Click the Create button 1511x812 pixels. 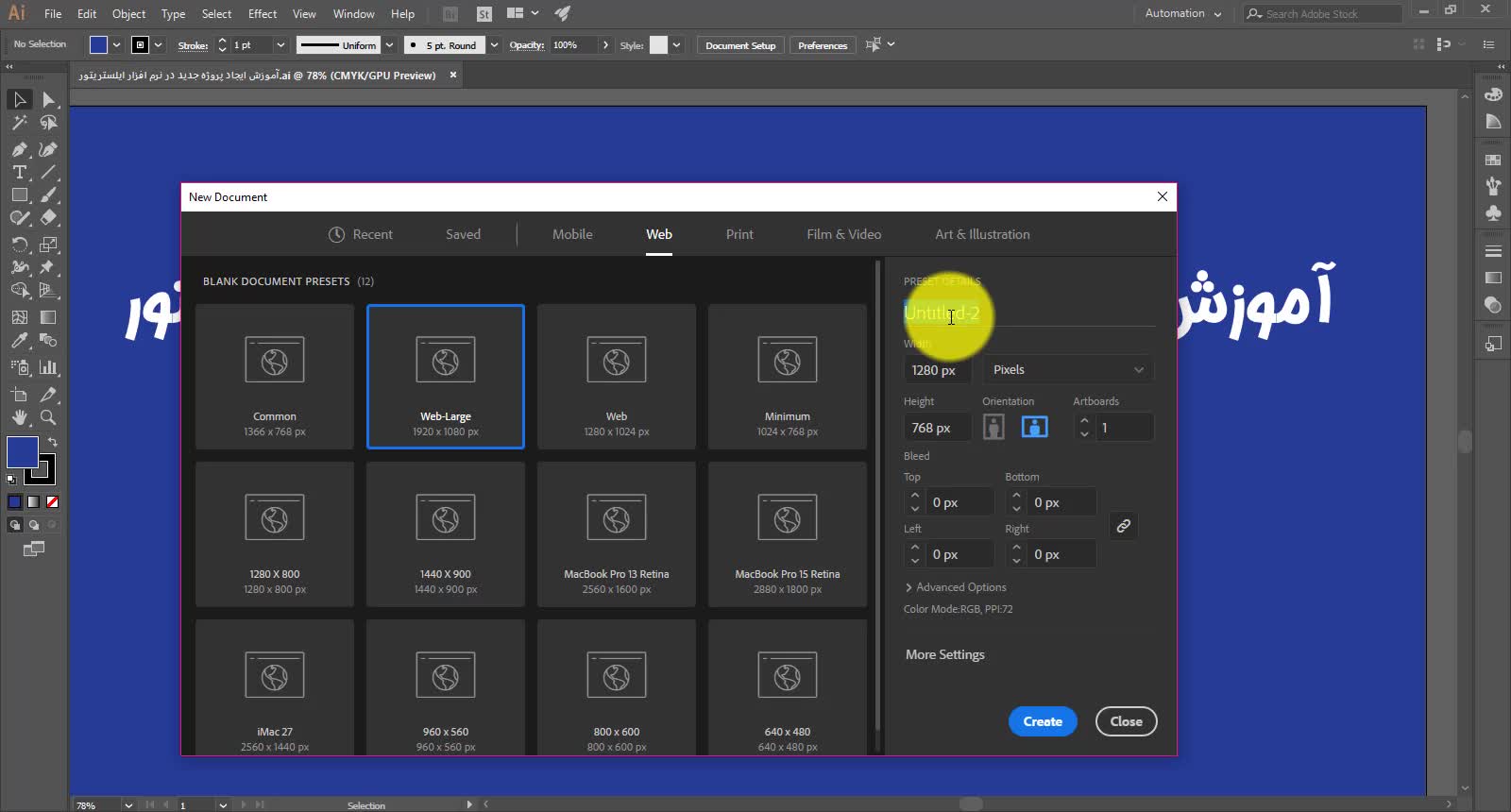coord(1043,721)
